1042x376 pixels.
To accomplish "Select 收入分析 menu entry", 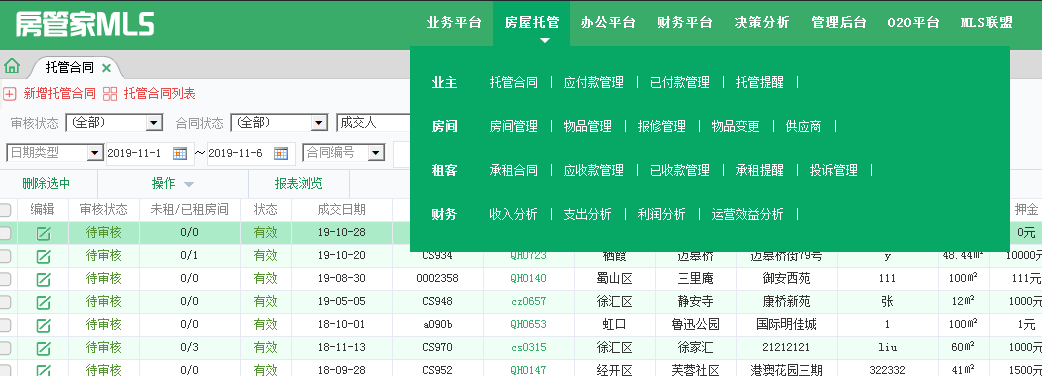I will point(514,215).
